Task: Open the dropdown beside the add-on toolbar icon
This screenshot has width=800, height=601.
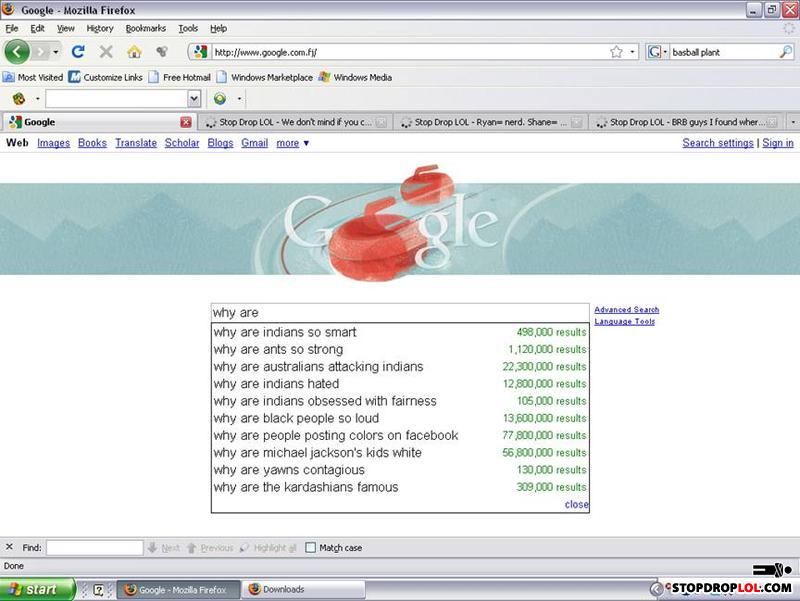Action: coord(37,98)
